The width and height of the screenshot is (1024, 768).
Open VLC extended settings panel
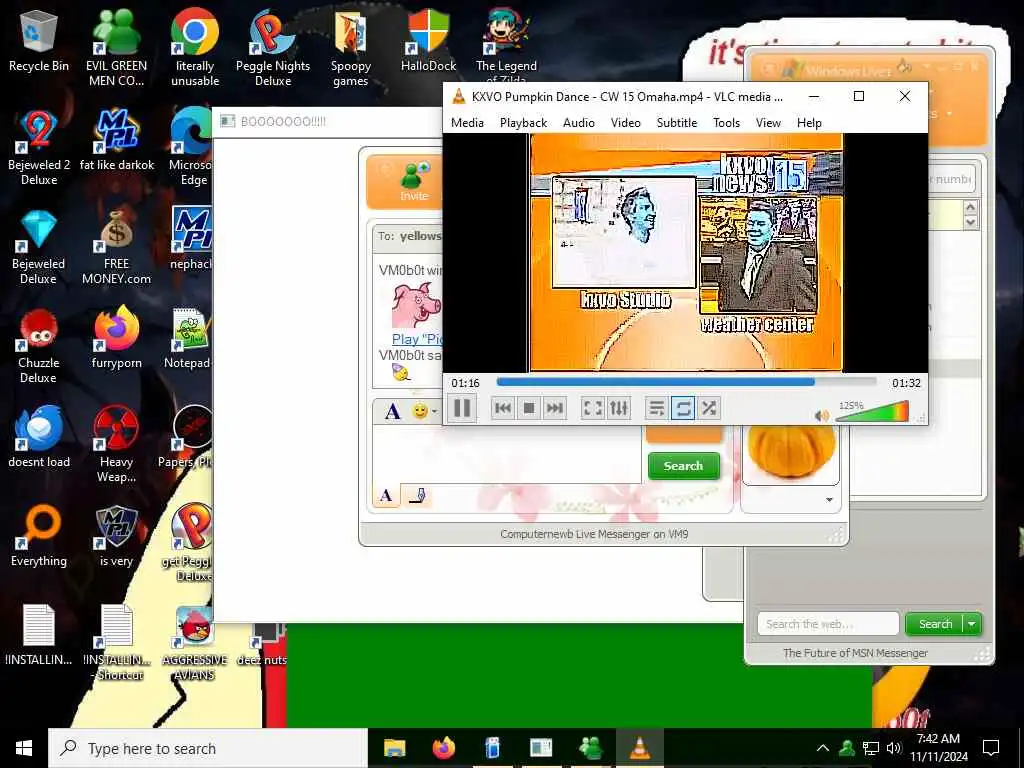(618, 408)
